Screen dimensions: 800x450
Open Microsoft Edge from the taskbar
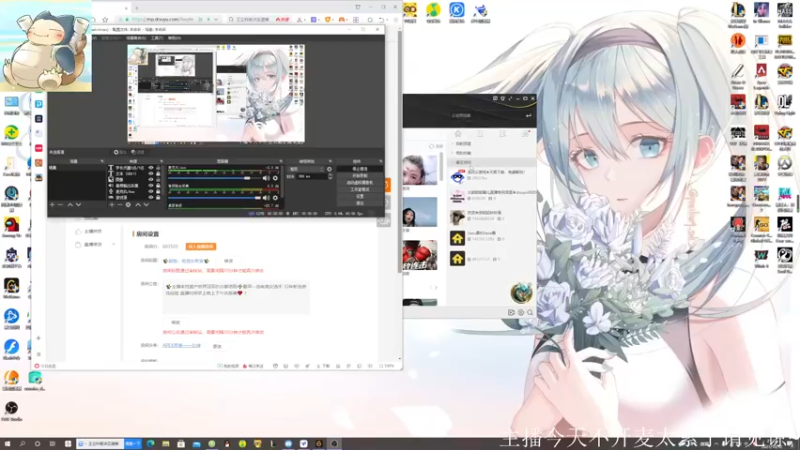click(x=151, y=444)
